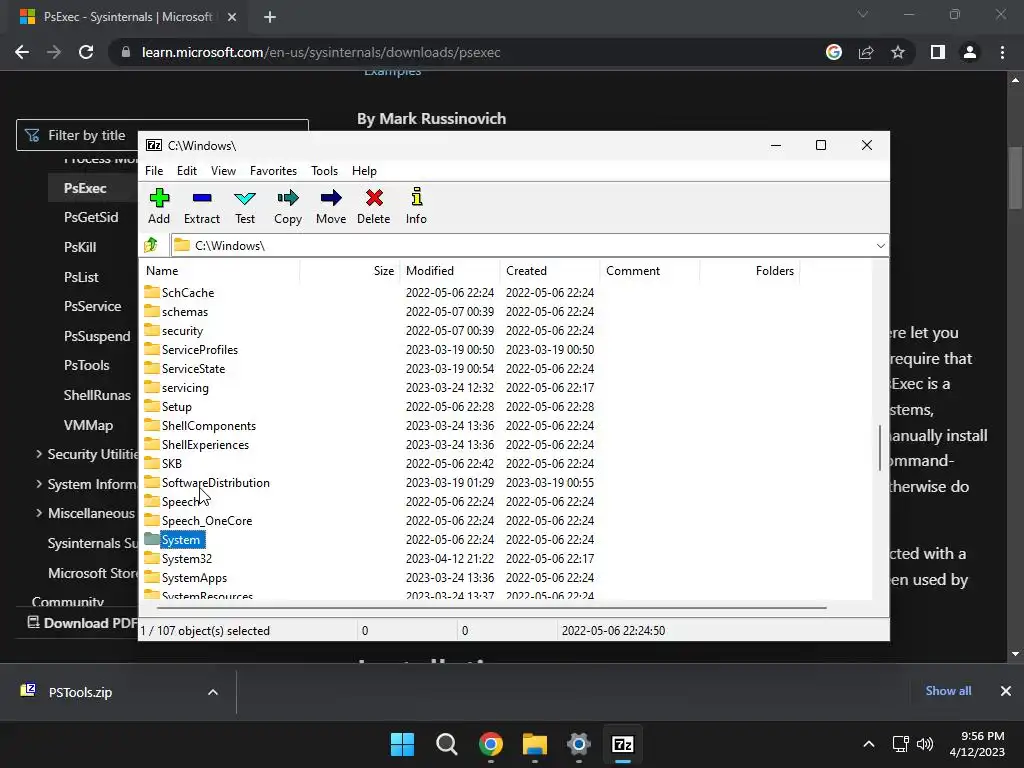Open the Chrome profile icon

(x=970, y=52)
